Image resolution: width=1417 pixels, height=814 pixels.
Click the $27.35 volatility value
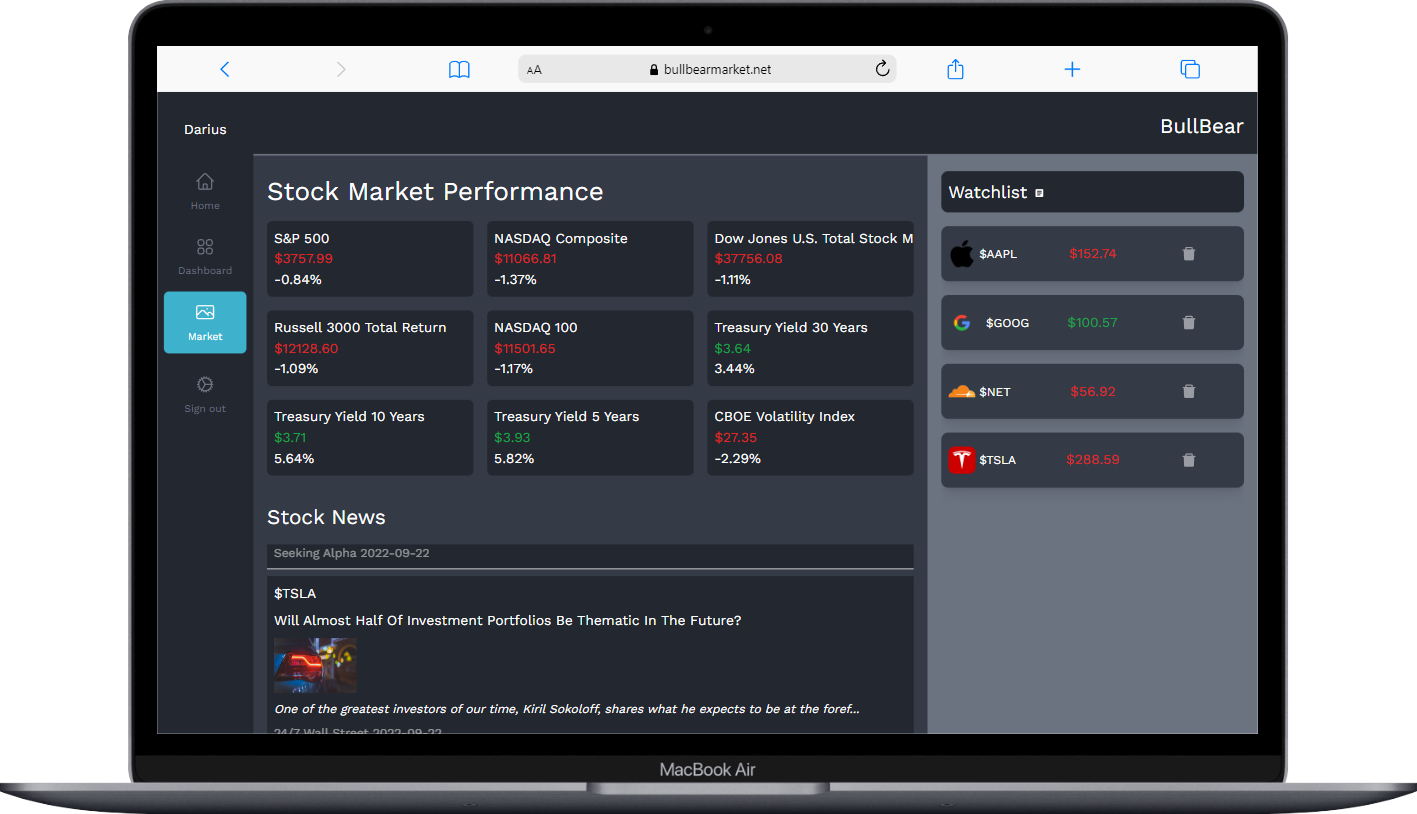(x=735, y=438)
